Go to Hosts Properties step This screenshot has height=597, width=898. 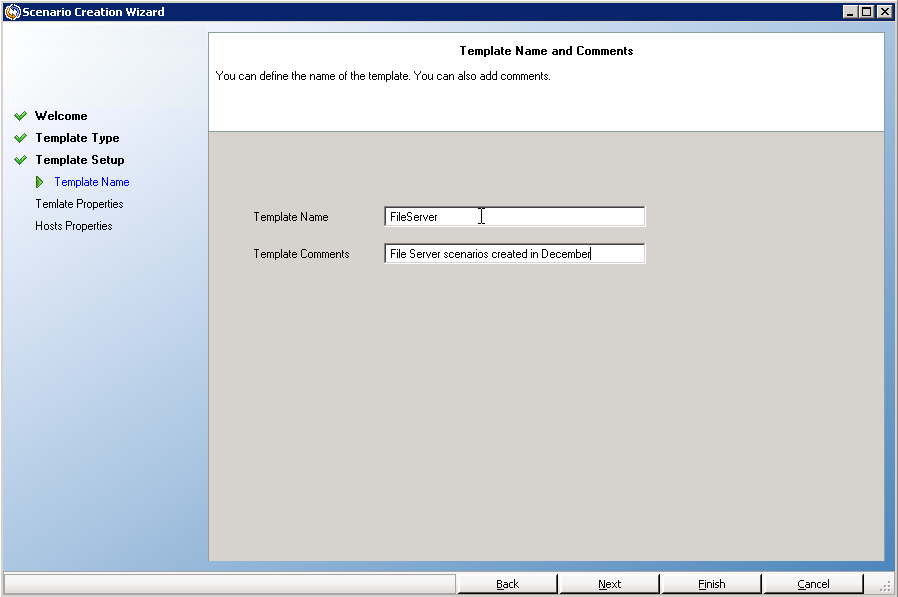pos(73,226)
